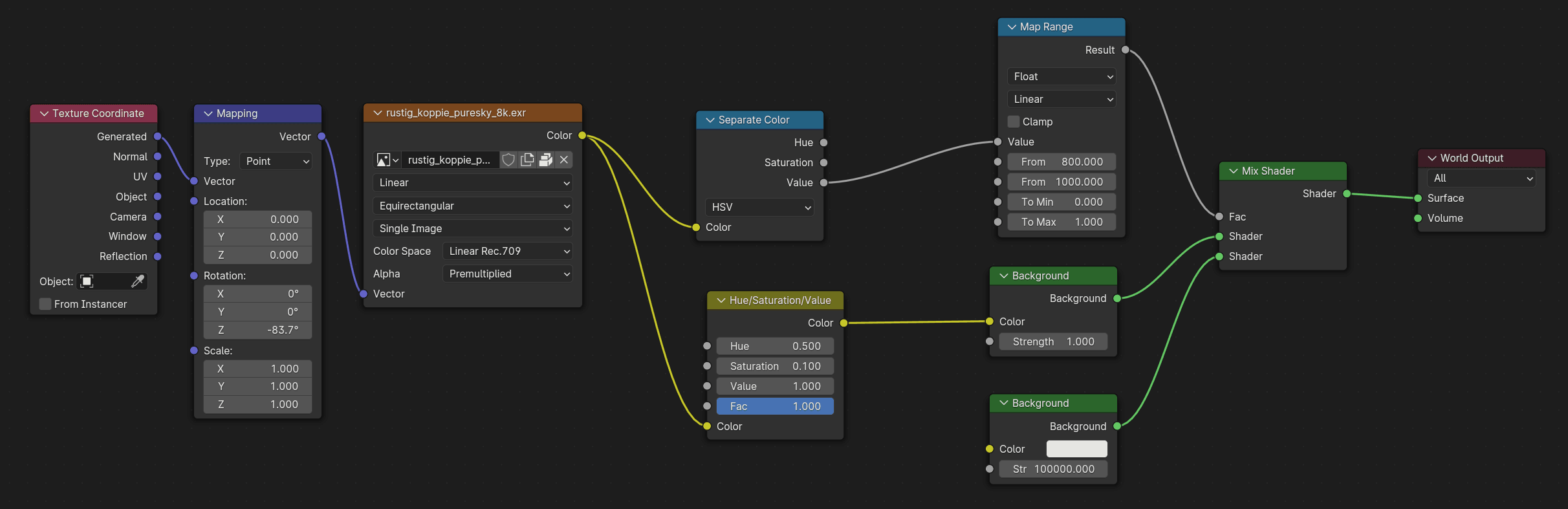Open the image datablock browse icon

click(x=387, y=160)
